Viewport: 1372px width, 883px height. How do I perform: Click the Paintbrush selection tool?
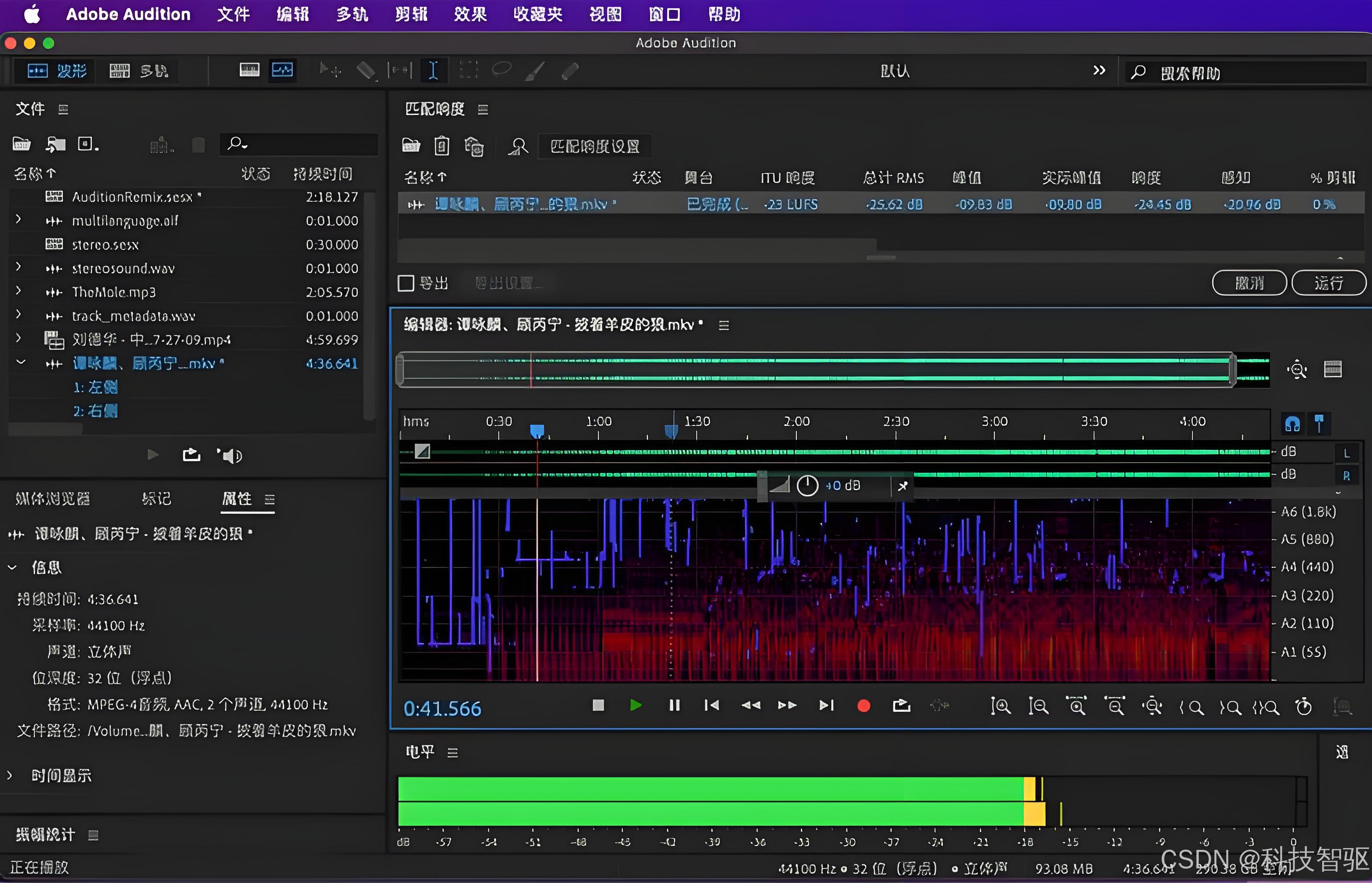(x=535, y=71)
